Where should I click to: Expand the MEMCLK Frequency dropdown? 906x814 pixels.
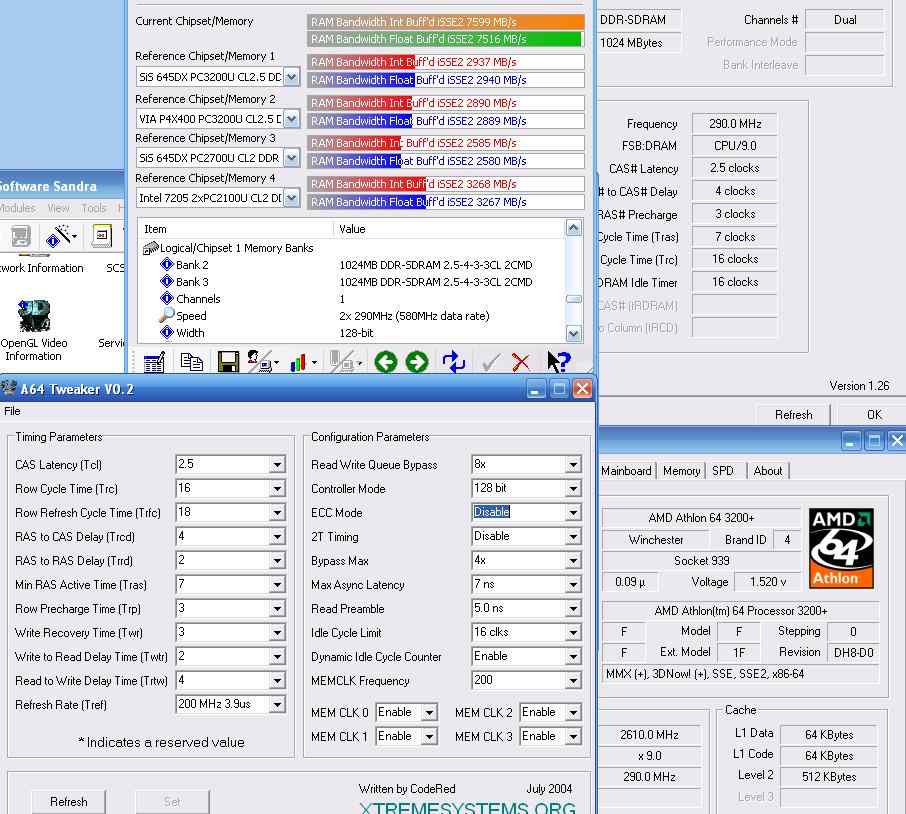pyautogui.click(x=573, y=681)
